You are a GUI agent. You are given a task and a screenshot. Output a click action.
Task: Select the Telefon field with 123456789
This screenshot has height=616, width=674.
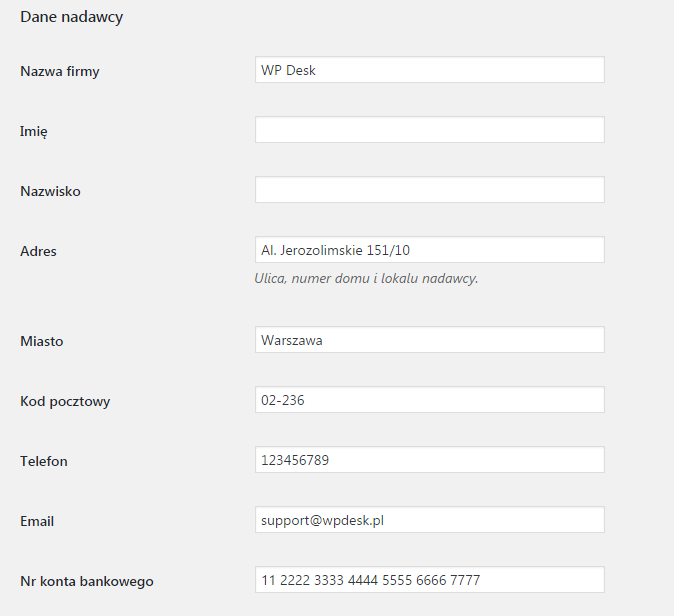pyautogui.click(x=430, y=460)
